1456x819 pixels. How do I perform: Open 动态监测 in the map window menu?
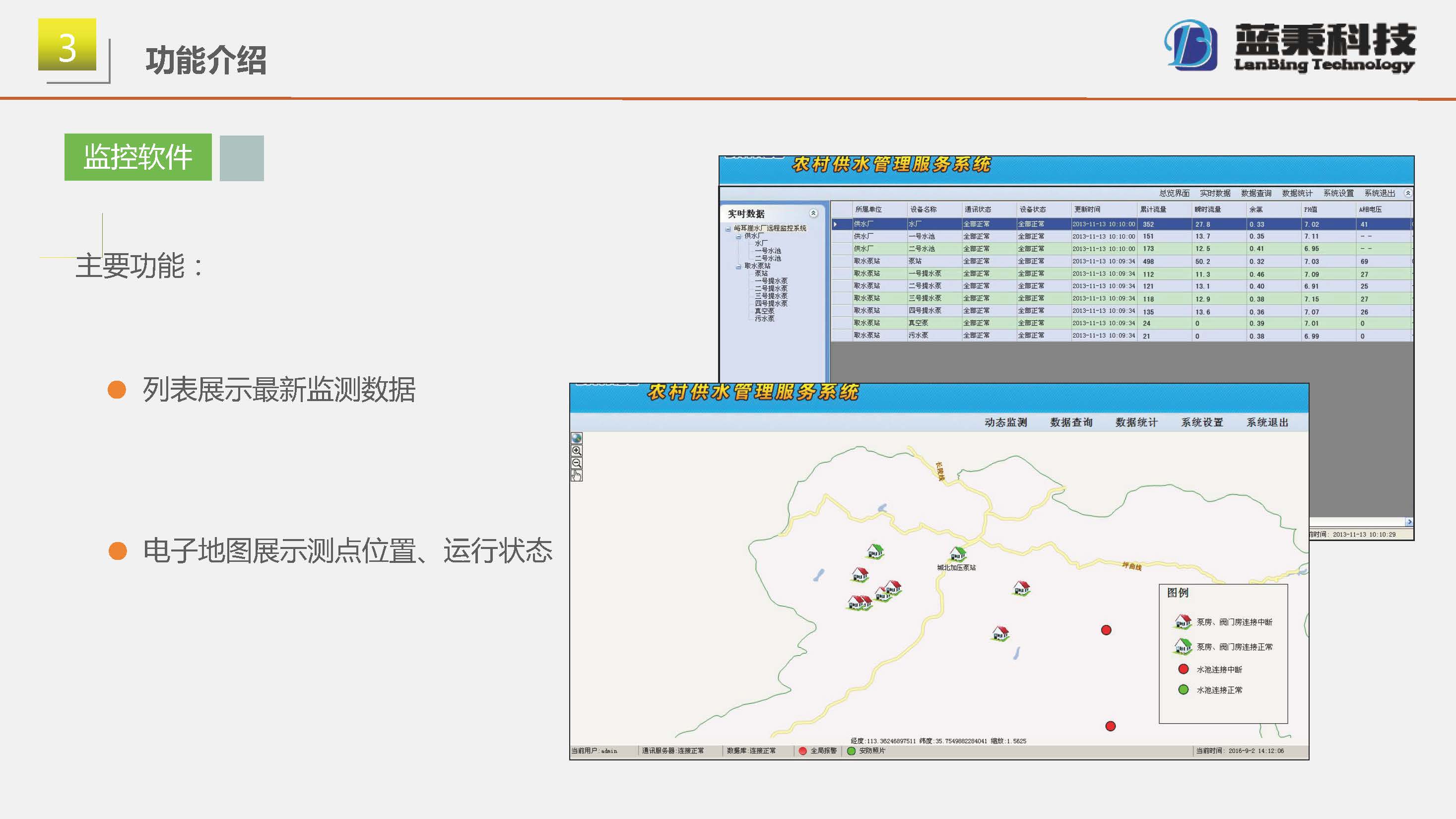1005,422
